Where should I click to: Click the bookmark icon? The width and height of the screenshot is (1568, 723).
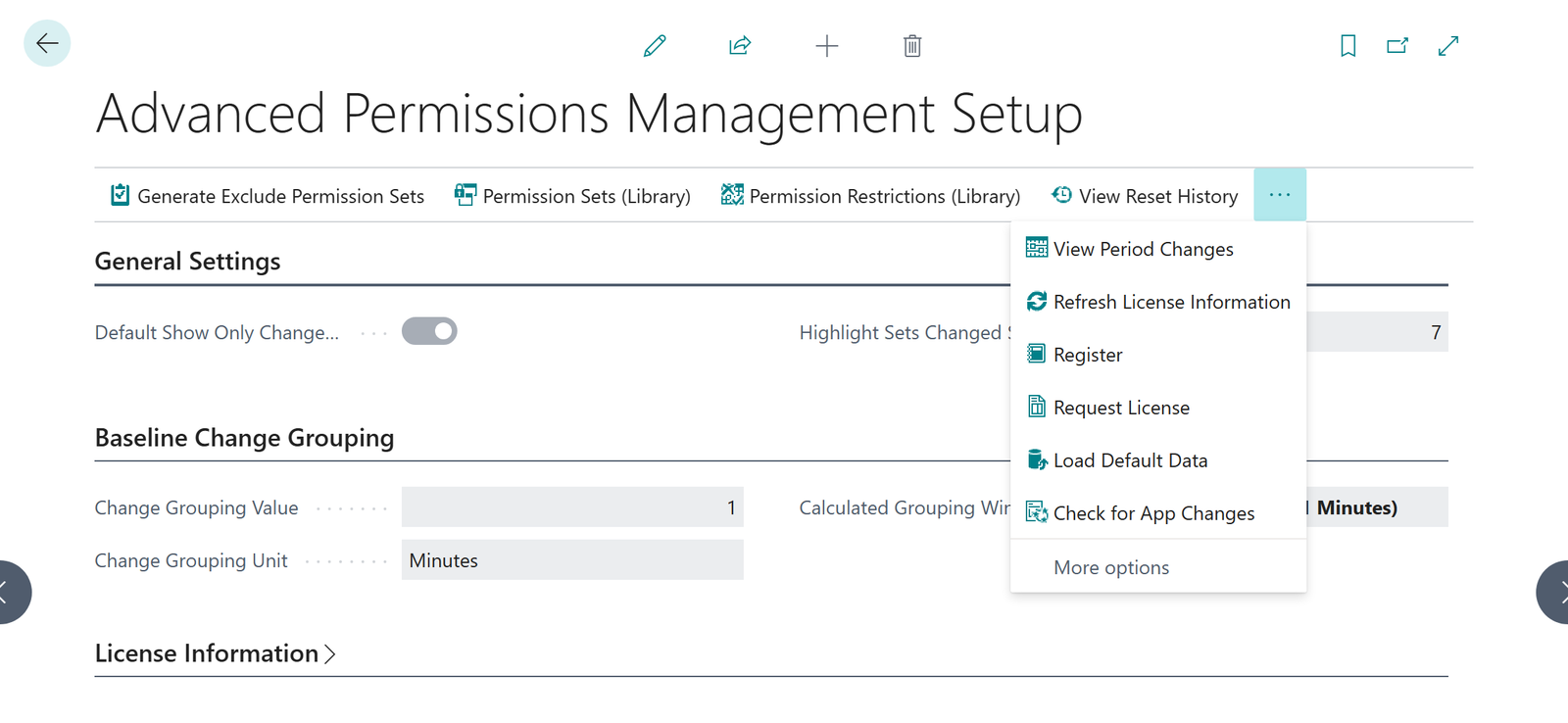[x=1348, y=46]
